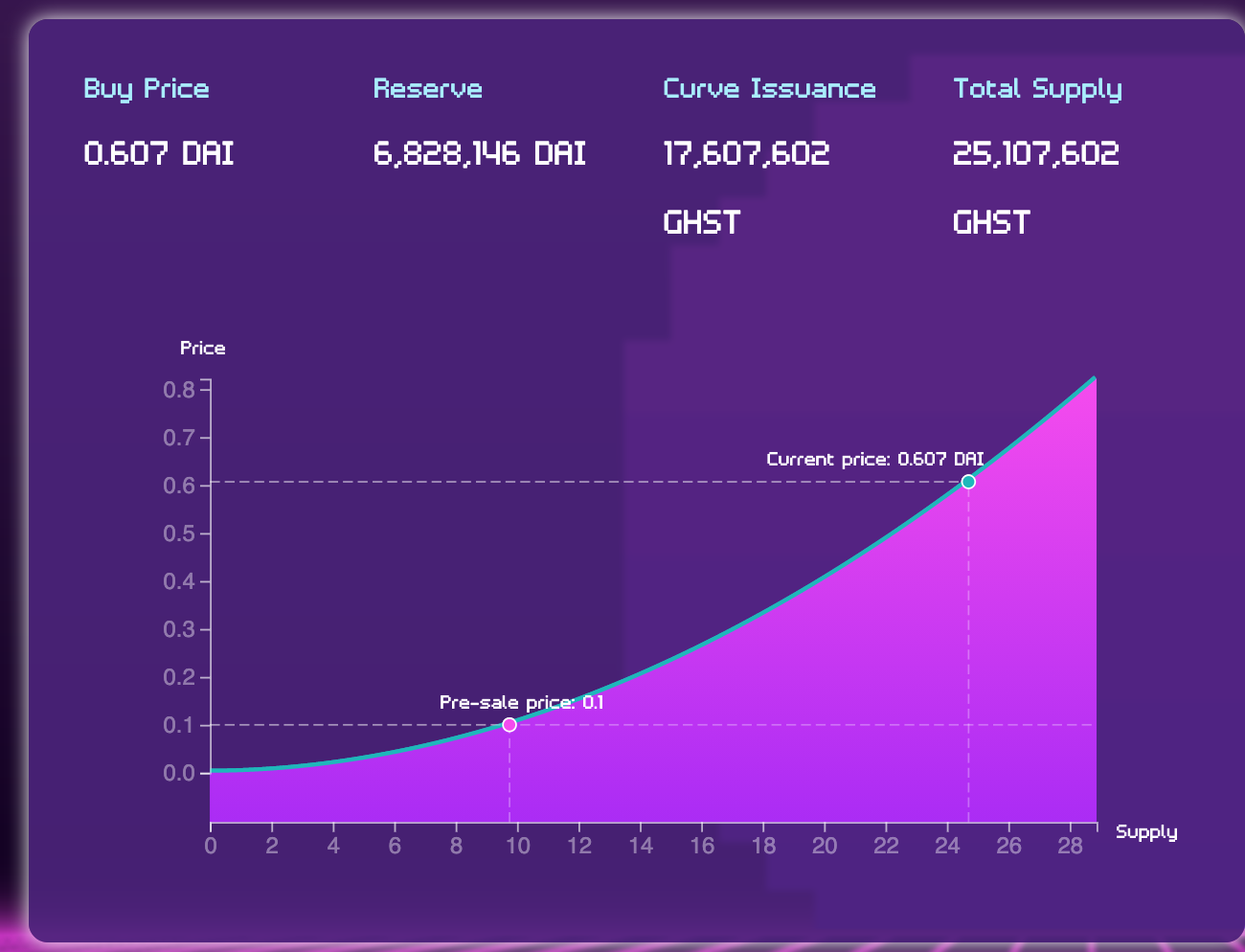Select the Total Supply header
Screen dimensions: 1245x952
1038,88
